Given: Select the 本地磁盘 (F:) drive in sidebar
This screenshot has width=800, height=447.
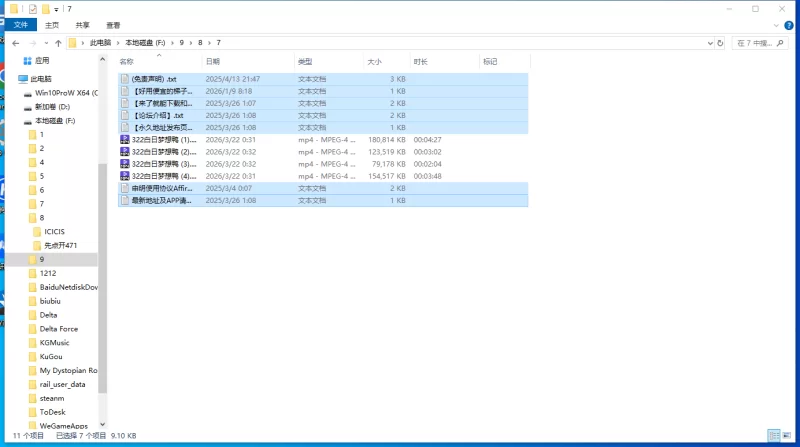Looking at the screenshot, I should [x=56, y=120].
